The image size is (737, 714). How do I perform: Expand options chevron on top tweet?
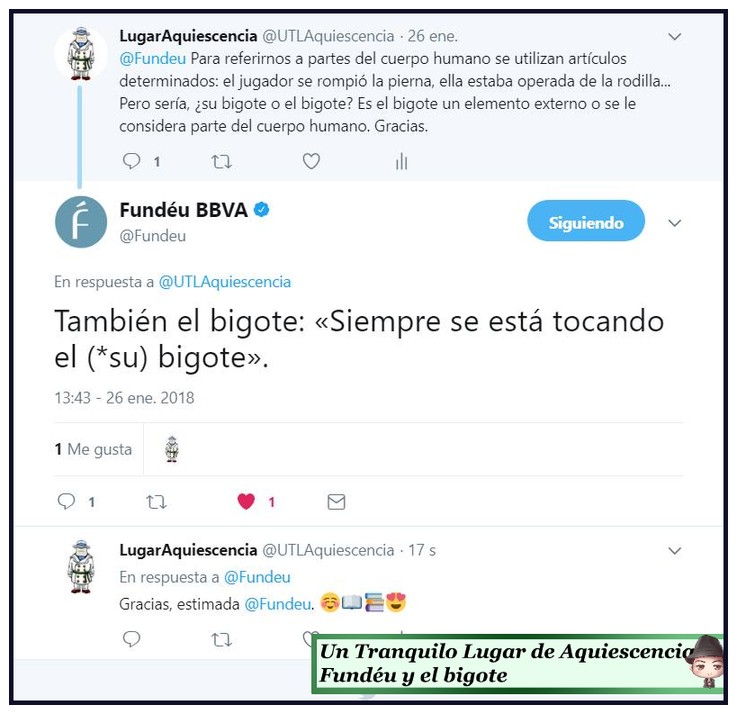675,36
